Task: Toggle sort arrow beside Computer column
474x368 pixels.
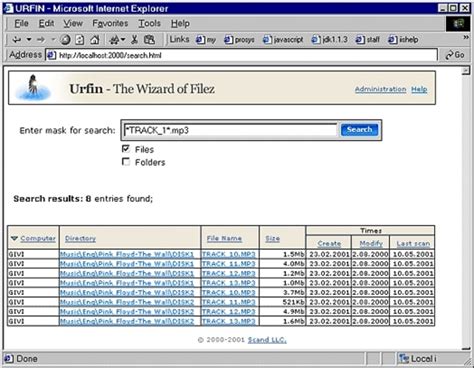Action: point(14,238)
